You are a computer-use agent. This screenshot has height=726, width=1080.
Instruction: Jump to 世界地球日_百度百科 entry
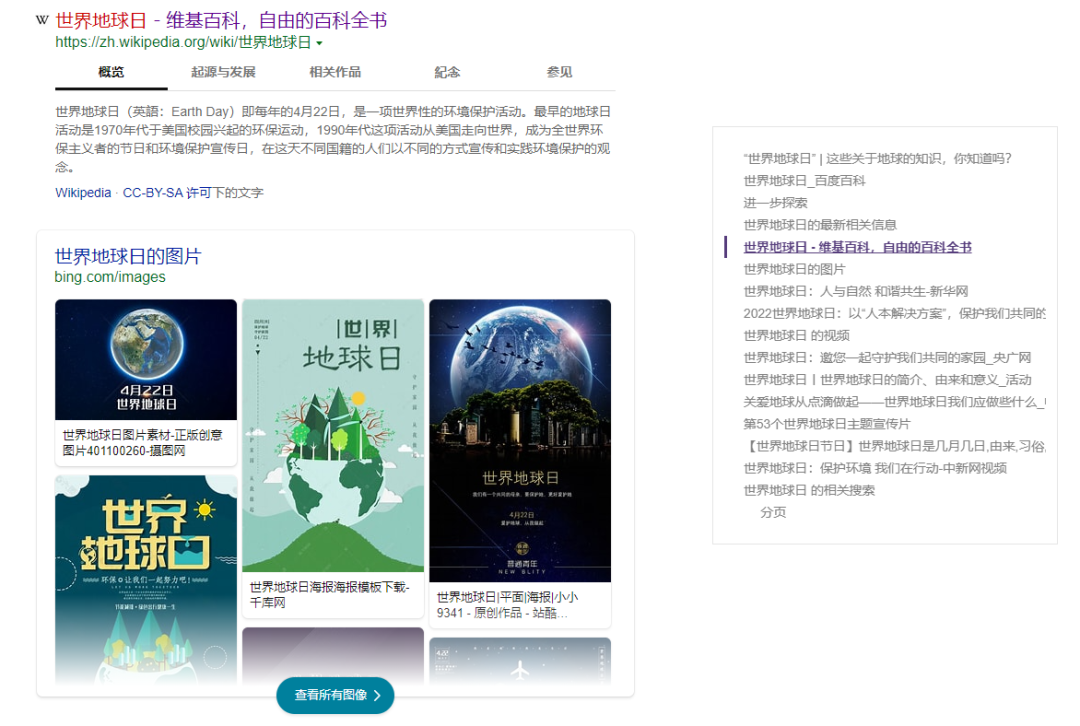[804, 181]
